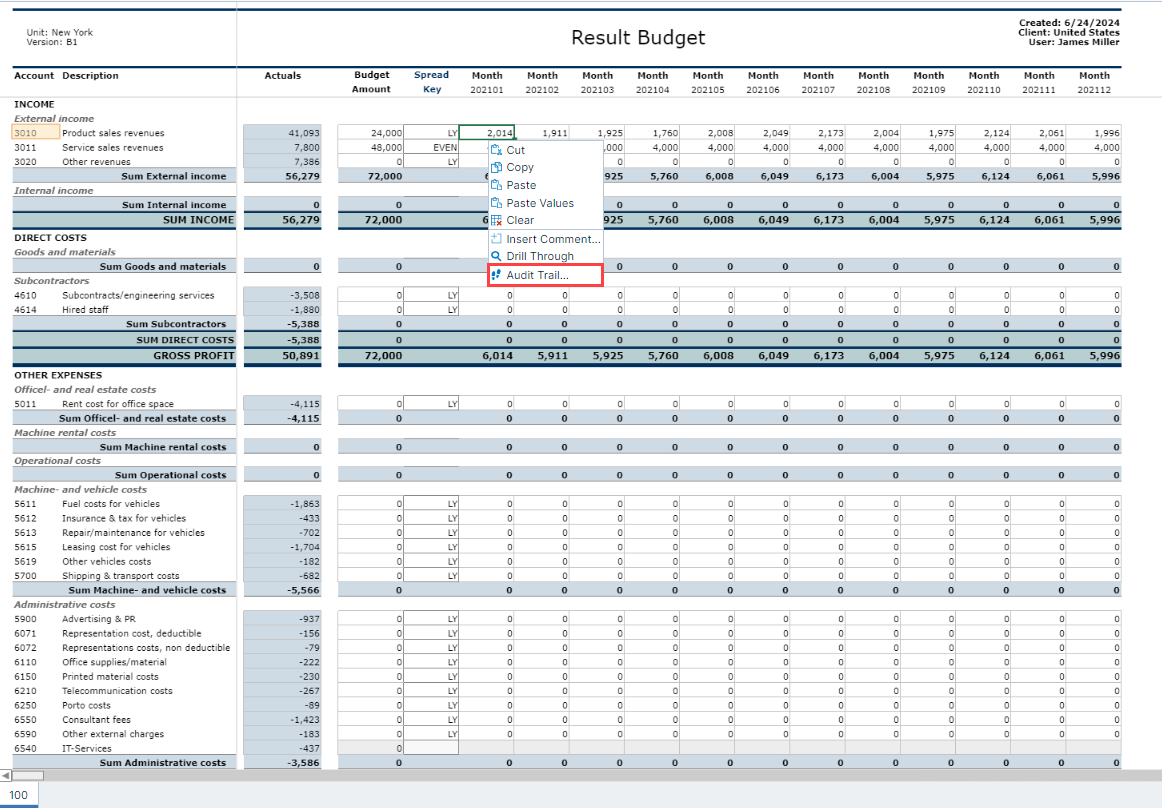This screenshot has height=808, width=1162.
Task: Click the Drill Through magnifier icon
Action: (x=495, y=256)
